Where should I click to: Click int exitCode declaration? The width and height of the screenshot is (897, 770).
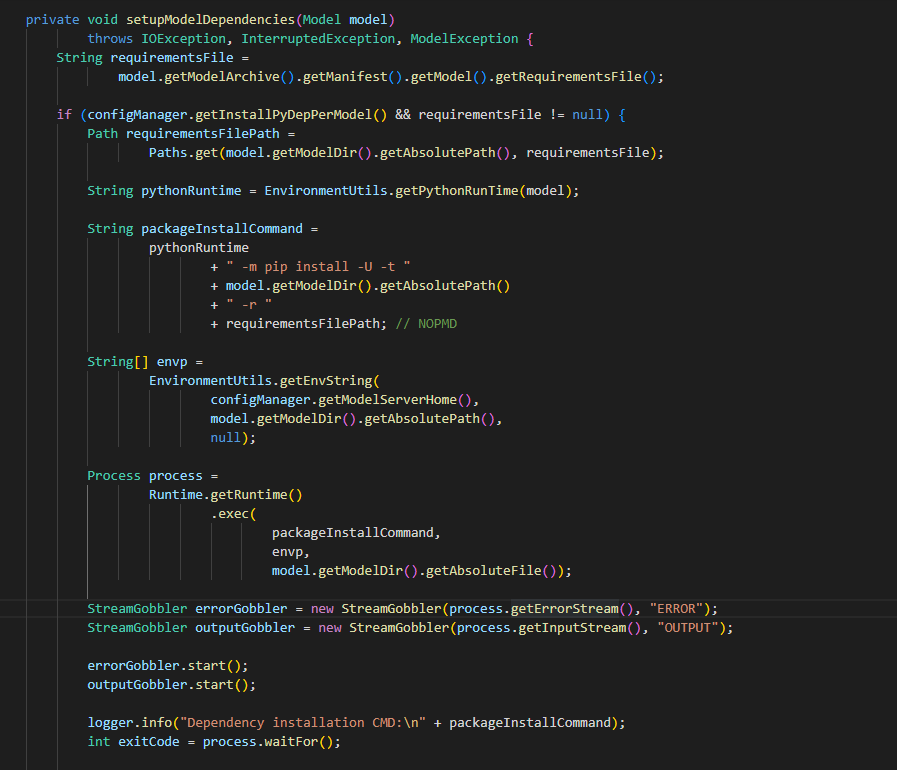pos(133,742)
